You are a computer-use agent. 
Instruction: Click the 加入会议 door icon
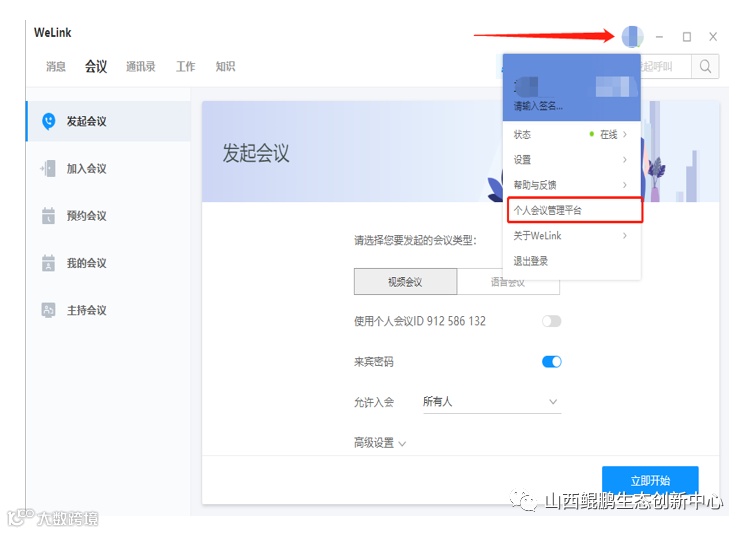point(48,168)
